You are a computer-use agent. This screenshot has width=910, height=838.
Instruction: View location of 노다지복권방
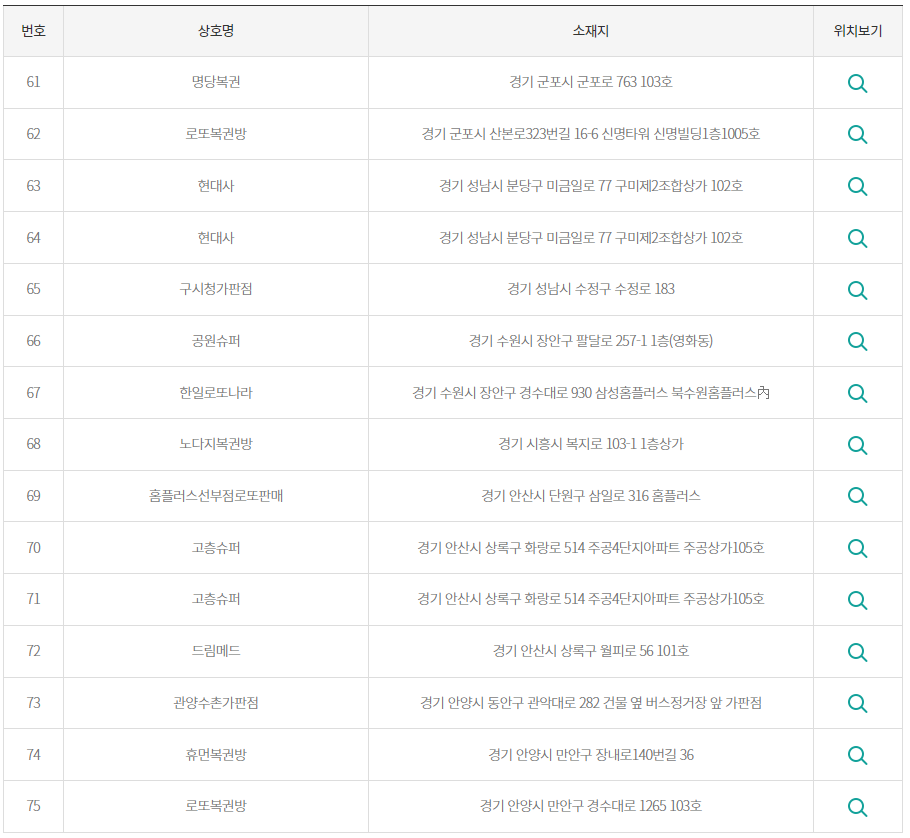[857, 445]
